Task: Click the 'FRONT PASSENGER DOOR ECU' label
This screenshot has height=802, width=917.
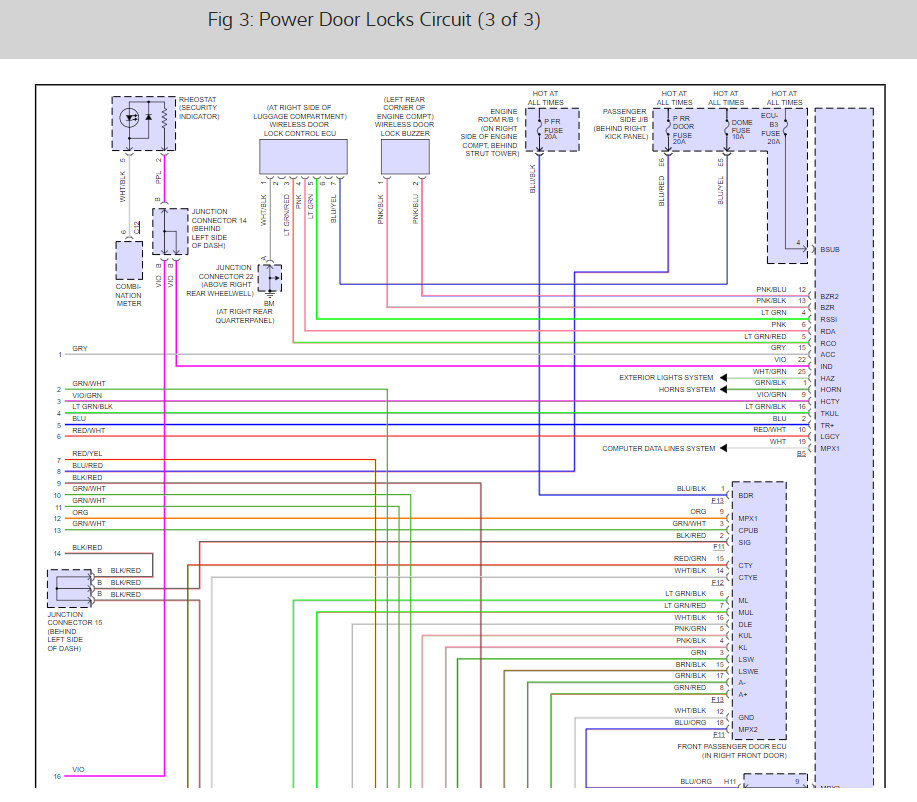Action: pyautogui.click(x=732, y=747)
